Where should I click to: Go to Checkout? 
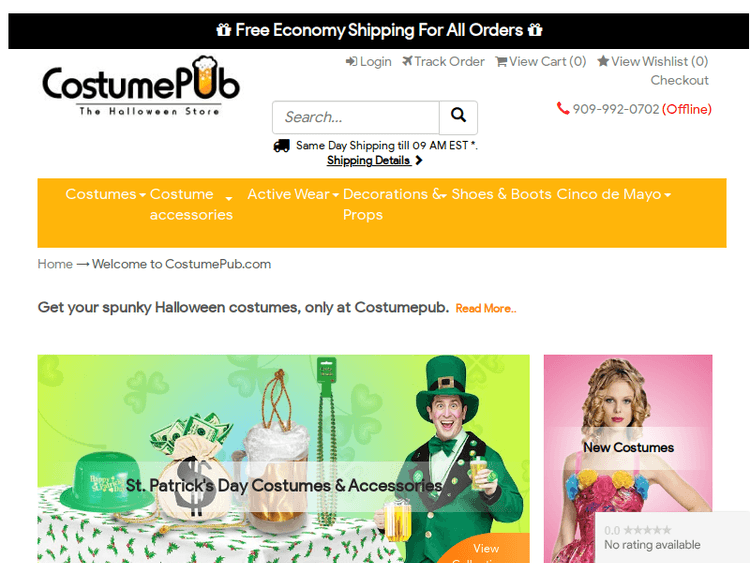(x=679, y=80)
